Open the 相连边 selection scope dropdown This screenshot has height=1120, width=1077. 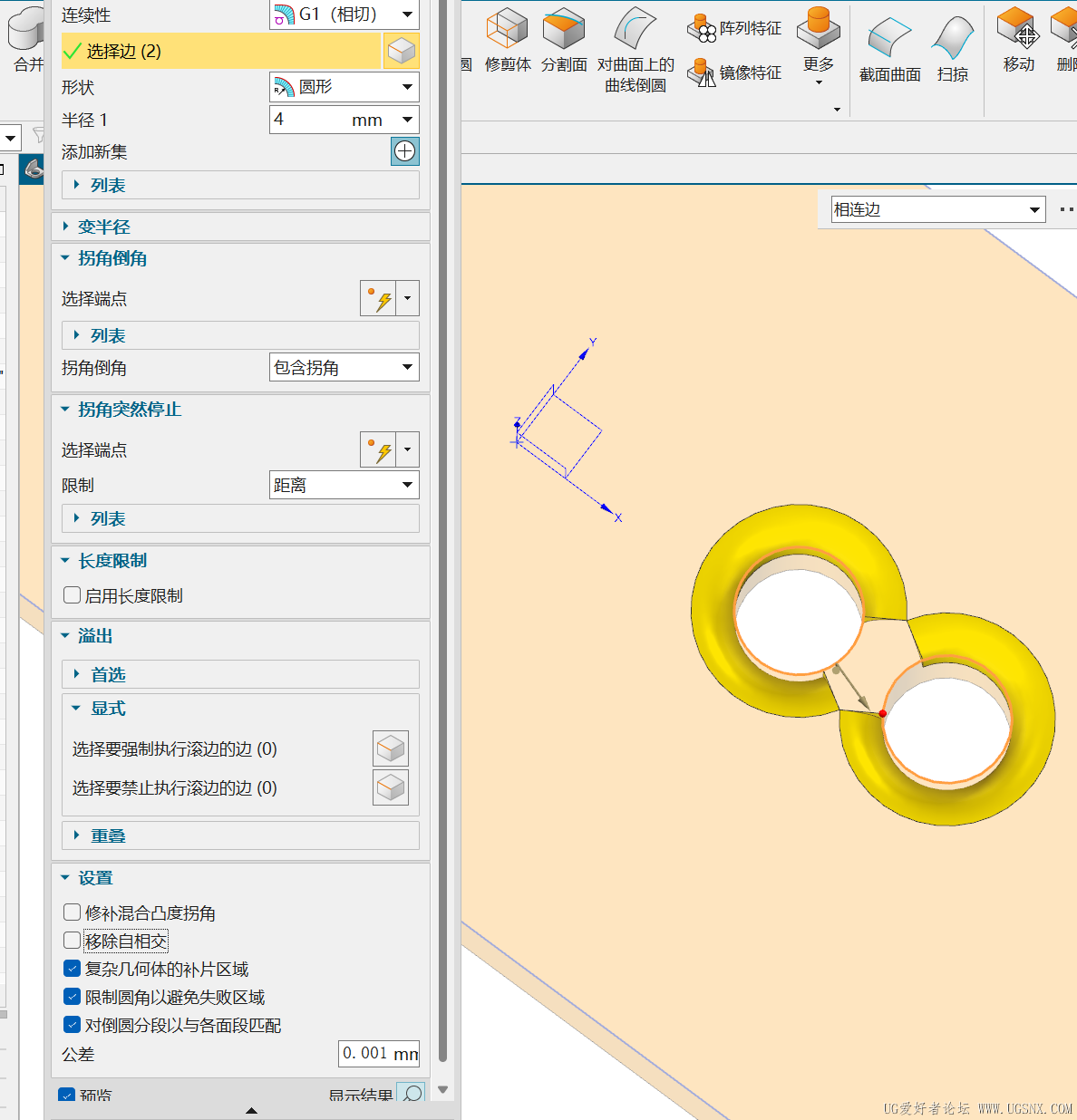click(937, 208)
